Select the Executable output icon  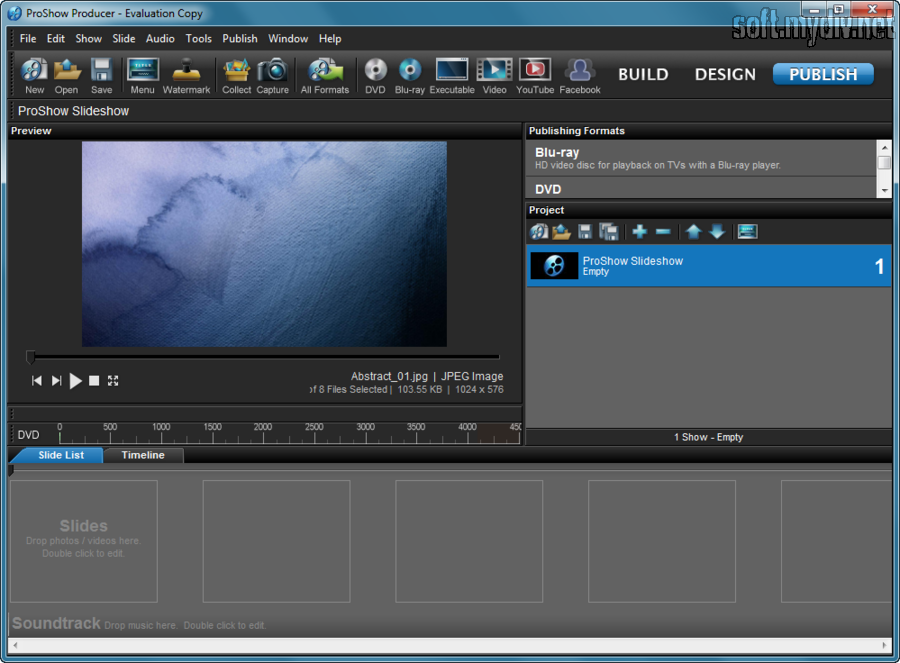[452, 76]
